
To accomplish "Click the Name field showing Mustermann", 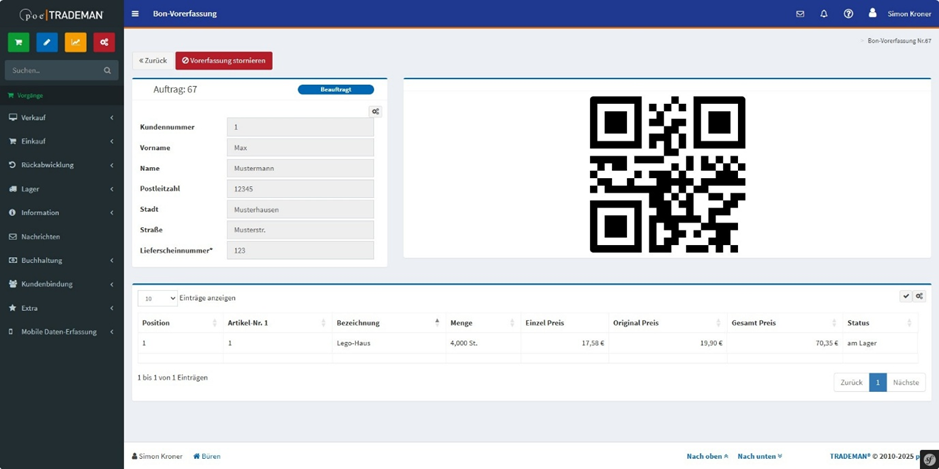I will (x=300, y=168).
